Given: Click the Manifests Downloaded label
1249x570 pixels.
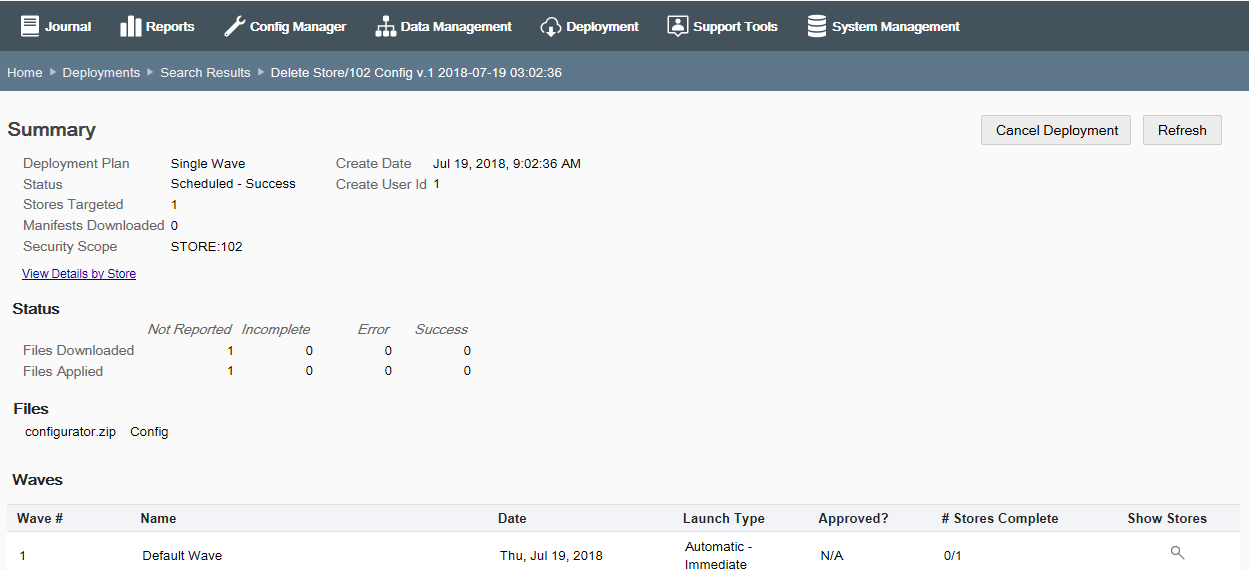Looking at the screenshot, I should [x=94, y=225].
